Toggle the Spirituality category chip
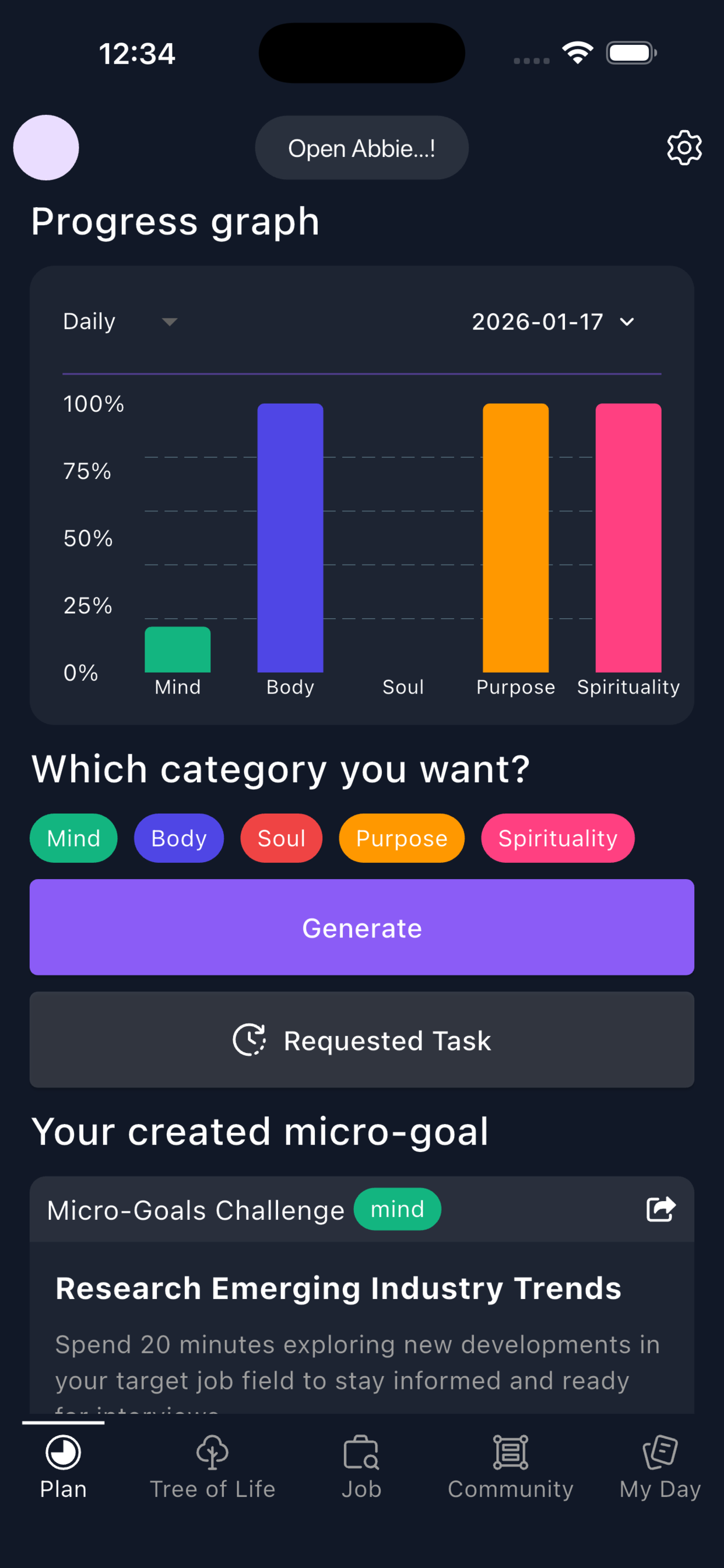 (557, 838)
